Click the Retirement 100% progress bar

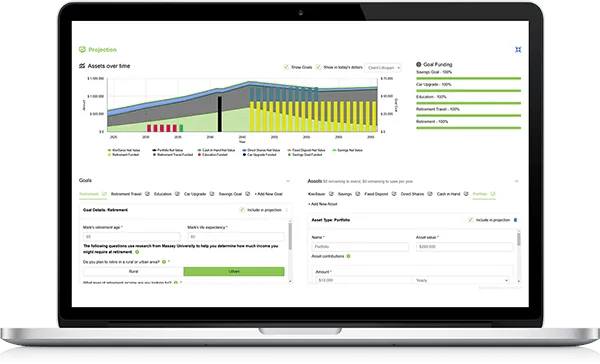[468, 128]
